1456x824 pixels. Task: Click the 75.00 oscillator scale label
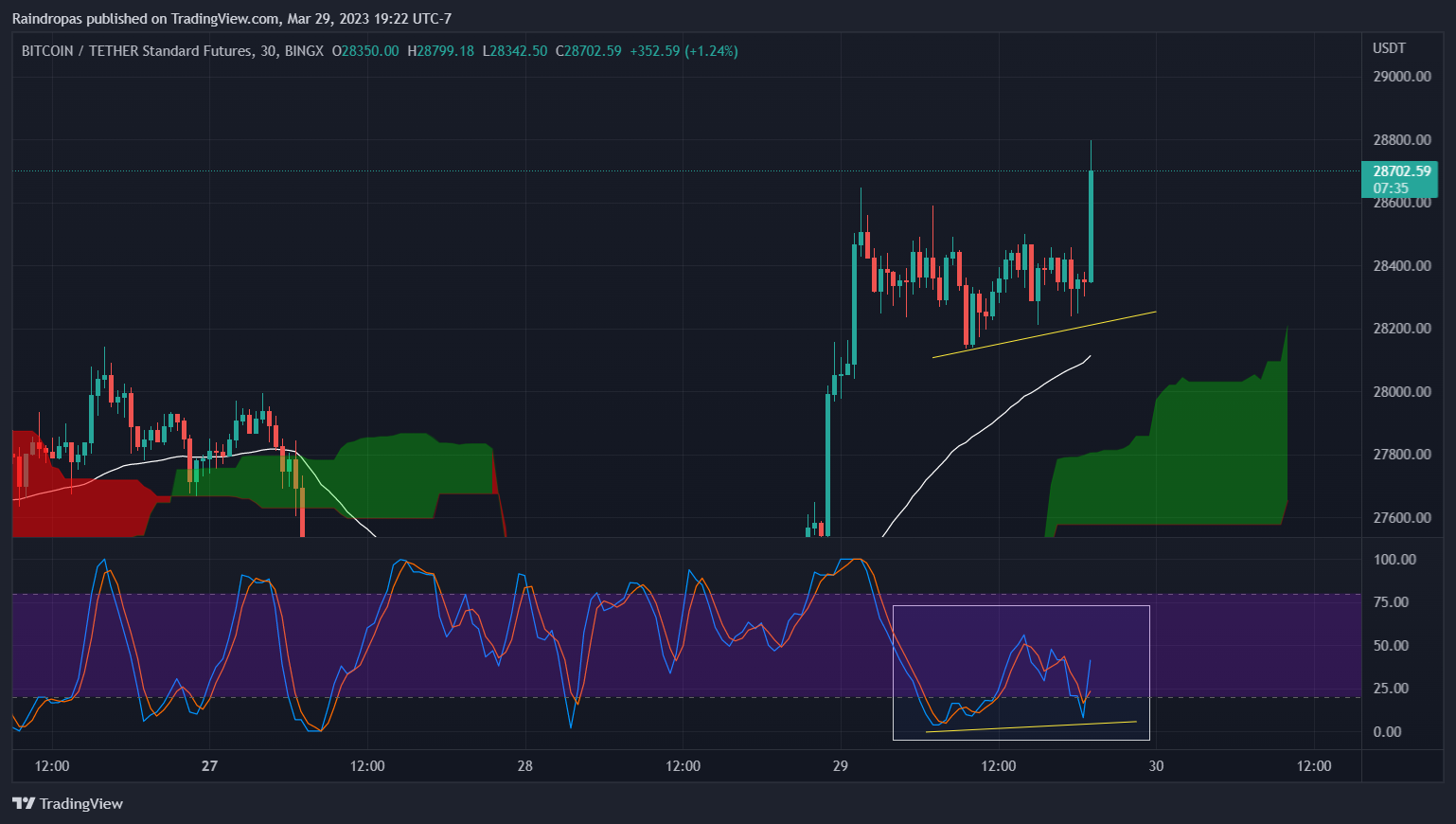click(x=1392, y=601)
